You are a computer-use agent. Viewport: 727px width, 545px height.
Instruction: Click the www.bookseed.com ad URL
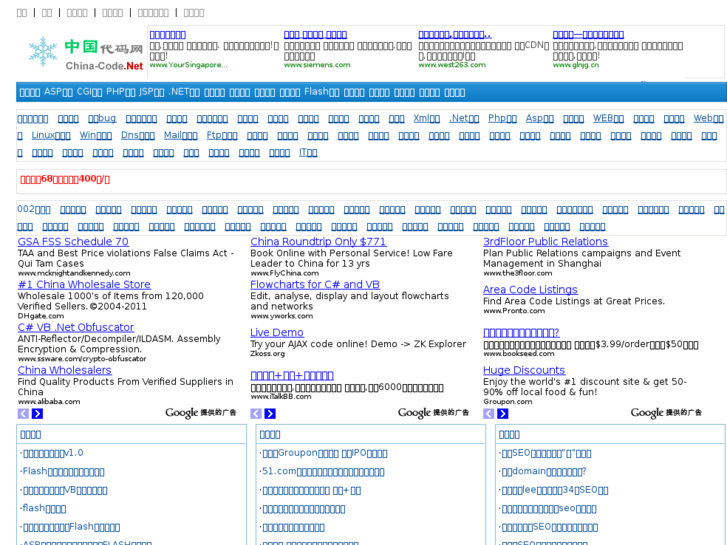[x=519, y=353]
